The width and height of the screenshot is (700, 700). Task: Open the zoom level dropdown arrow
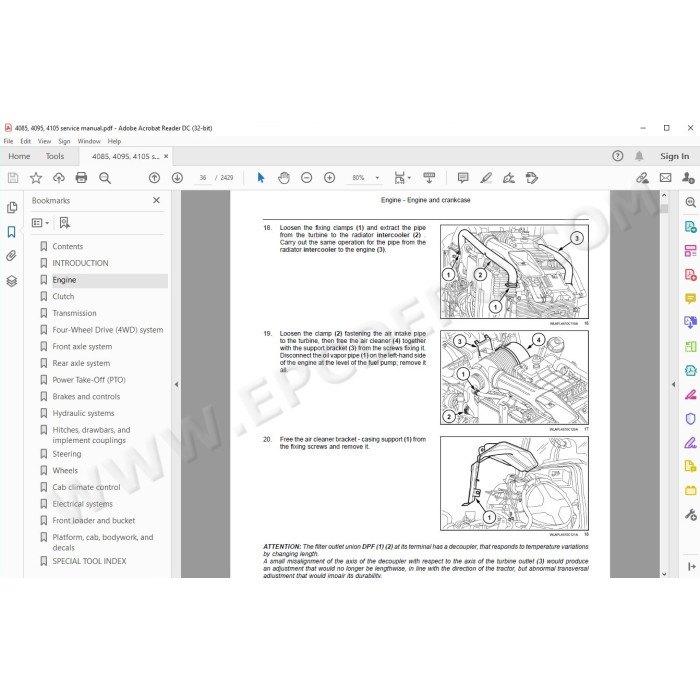377,178
